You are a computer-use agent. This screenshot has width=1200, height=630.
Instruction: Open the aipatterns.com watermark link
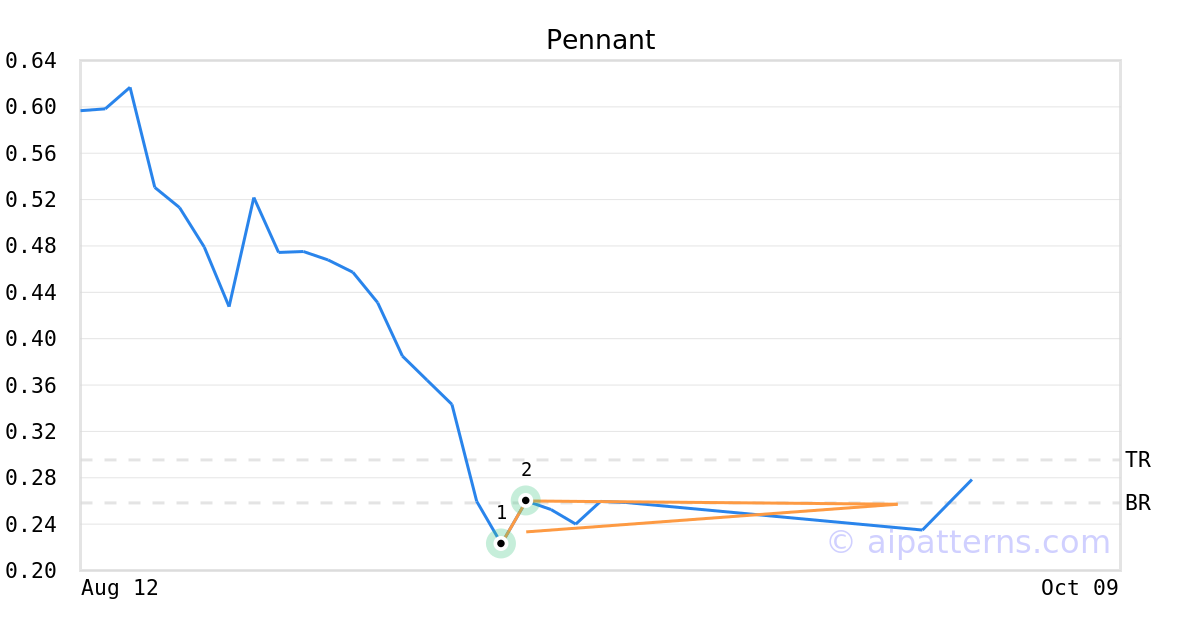pos(968,542)
